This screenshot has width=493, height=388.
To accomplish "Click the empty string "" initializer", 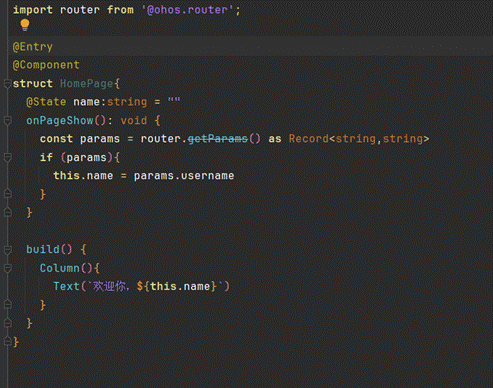I will [174, 101].
